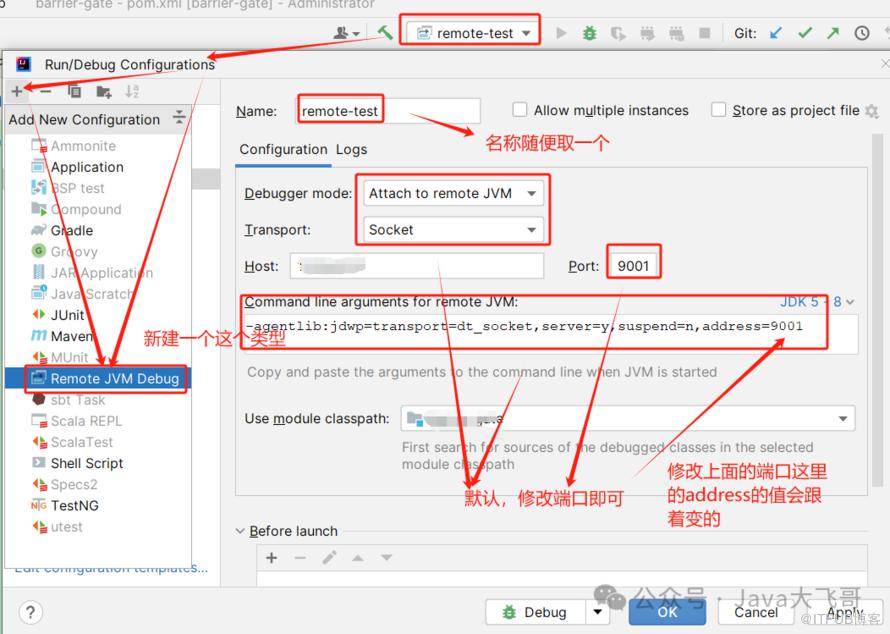Collapse the Before launch section
Screen dimensions: 890x634
click(240, 531)
